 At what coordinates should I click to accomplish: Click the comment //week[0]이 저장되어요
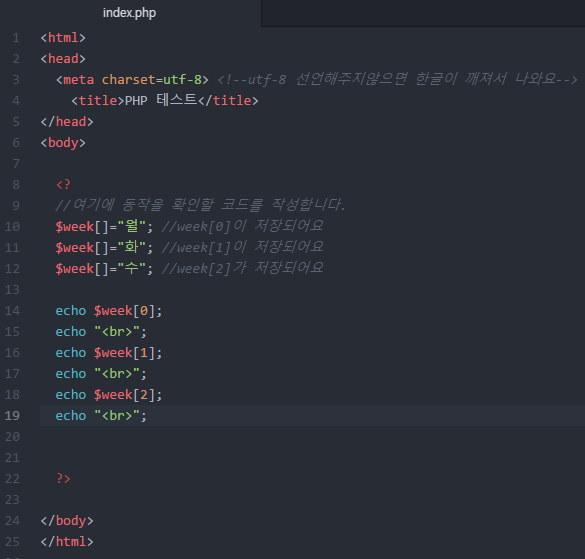(x=243, y=226)
